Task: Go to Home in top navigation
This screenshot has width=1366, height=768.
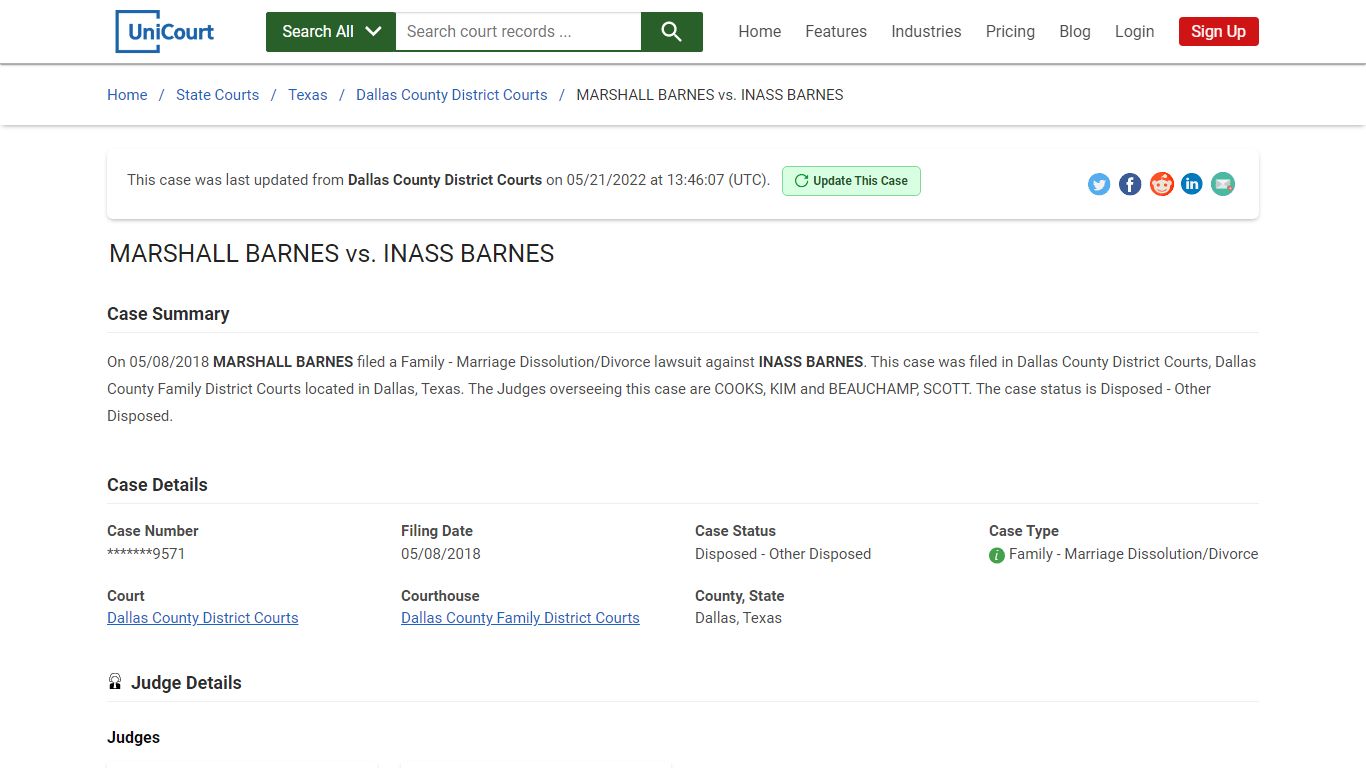Action: pos(760,31)
